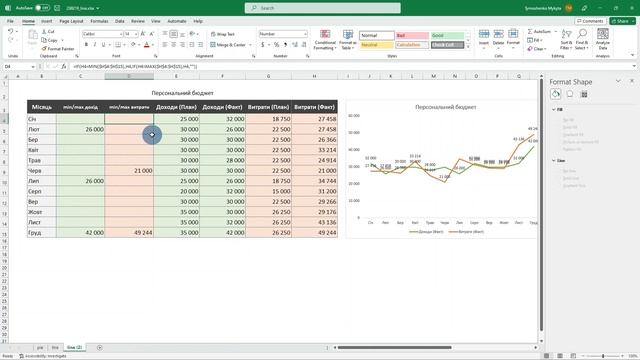Screen dimensions: 640x360
Task: Click the Comments button
Action: (591, 21)
